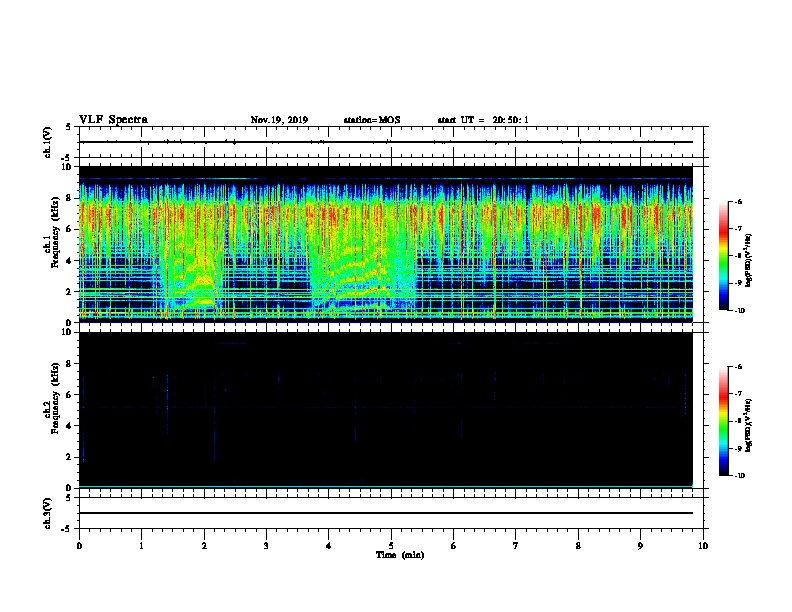Click the ch.2 spectrogram color scale bar
The width and height of the screenshot is (792, 612).
723,421
